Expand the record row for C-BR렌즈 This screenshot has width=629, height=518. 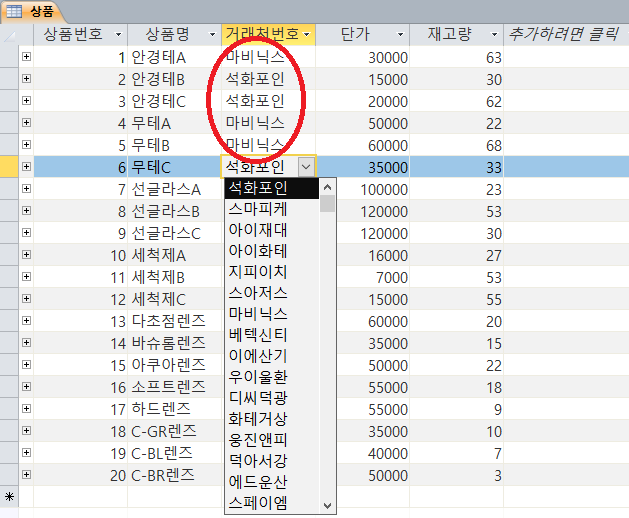[x=26, y=475]
